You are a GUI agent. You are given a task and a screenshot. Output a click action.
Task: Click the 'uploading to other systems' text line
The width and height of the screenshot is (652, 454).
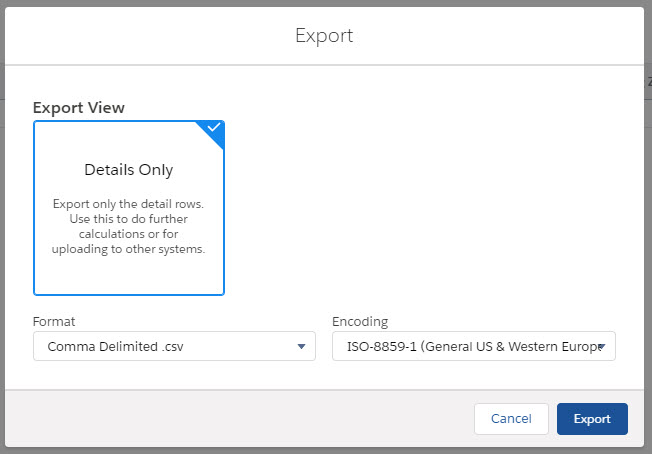(x=128, y=249)
